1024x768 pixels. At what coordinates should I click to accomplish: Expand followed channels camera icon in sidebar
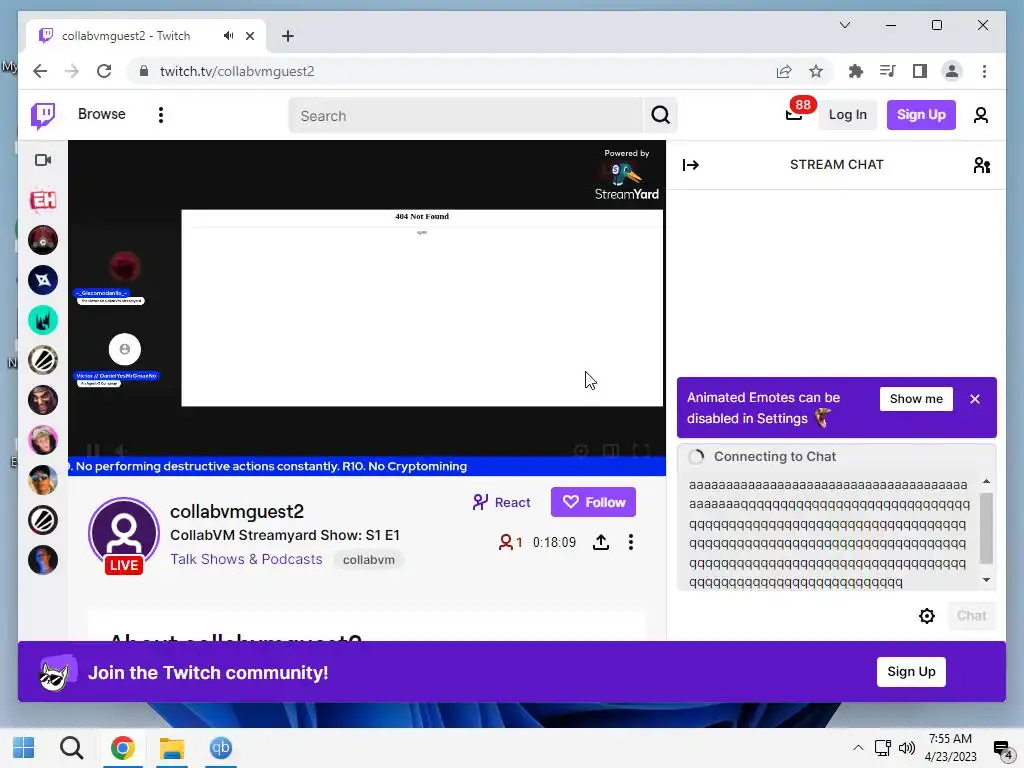(43, 160)
